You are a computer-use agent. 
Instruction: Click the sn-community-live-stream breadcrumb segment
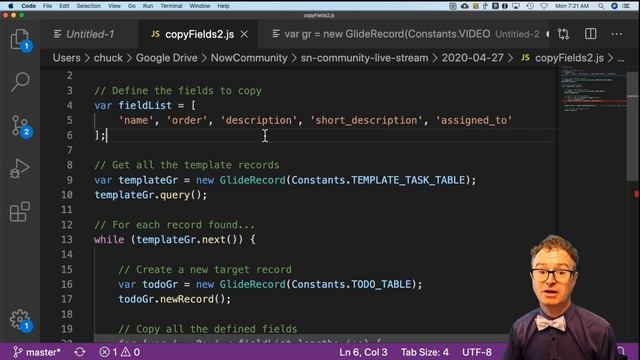tap(364, 58)
